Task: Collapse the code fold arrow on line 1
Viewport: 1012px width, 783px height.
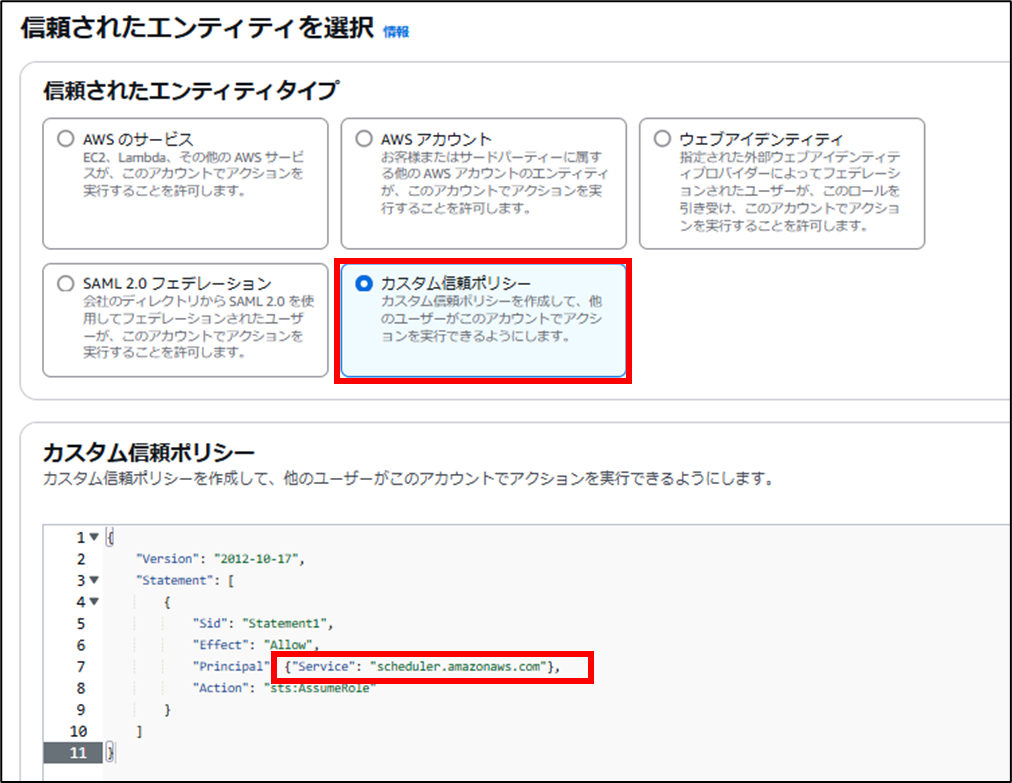Action: coord(94,537)
